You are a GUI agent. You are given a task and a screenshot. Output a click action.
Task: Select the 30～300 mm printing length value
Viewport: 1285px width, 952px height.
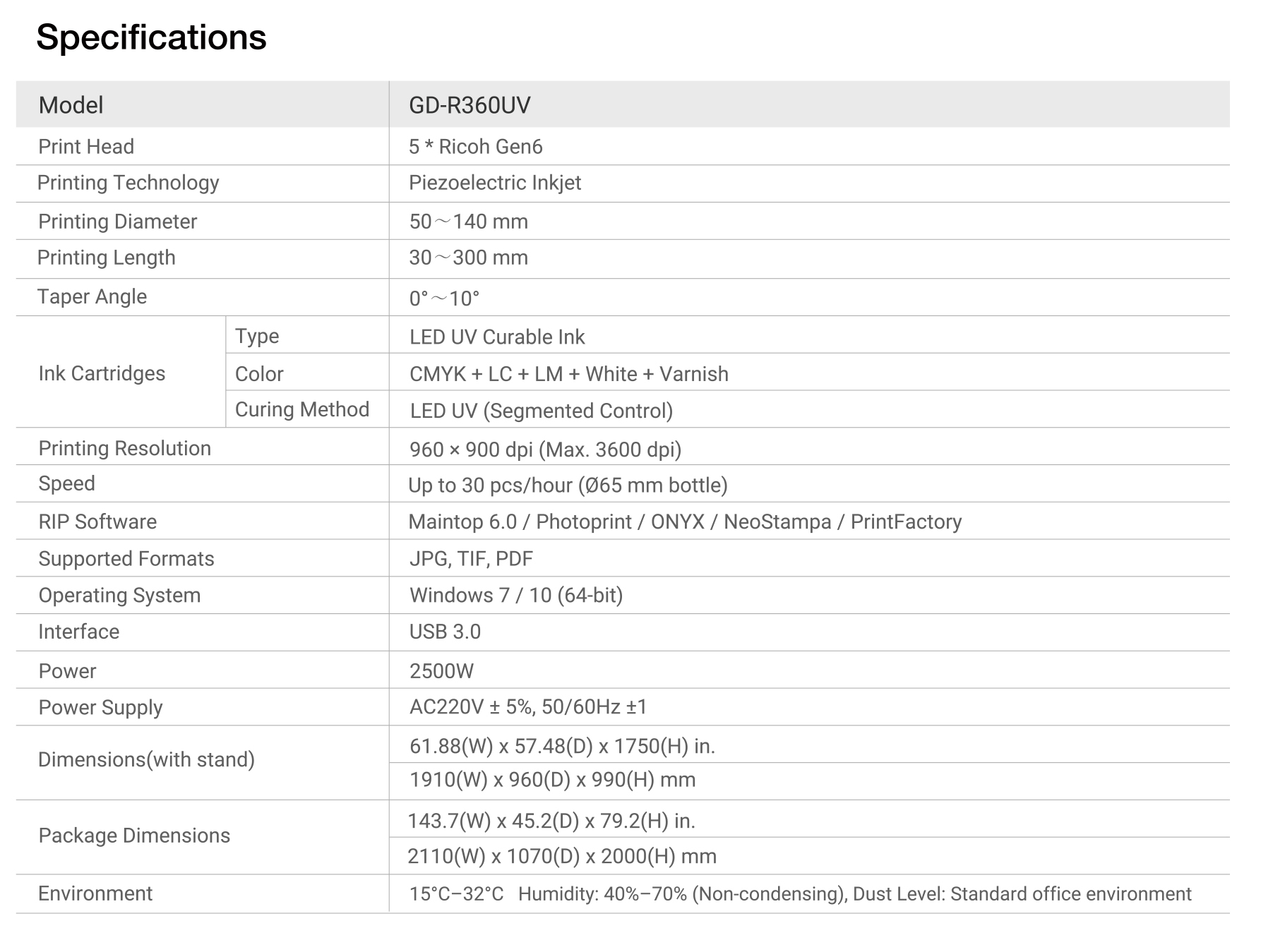pyautogui.click(x=468, y=258)
